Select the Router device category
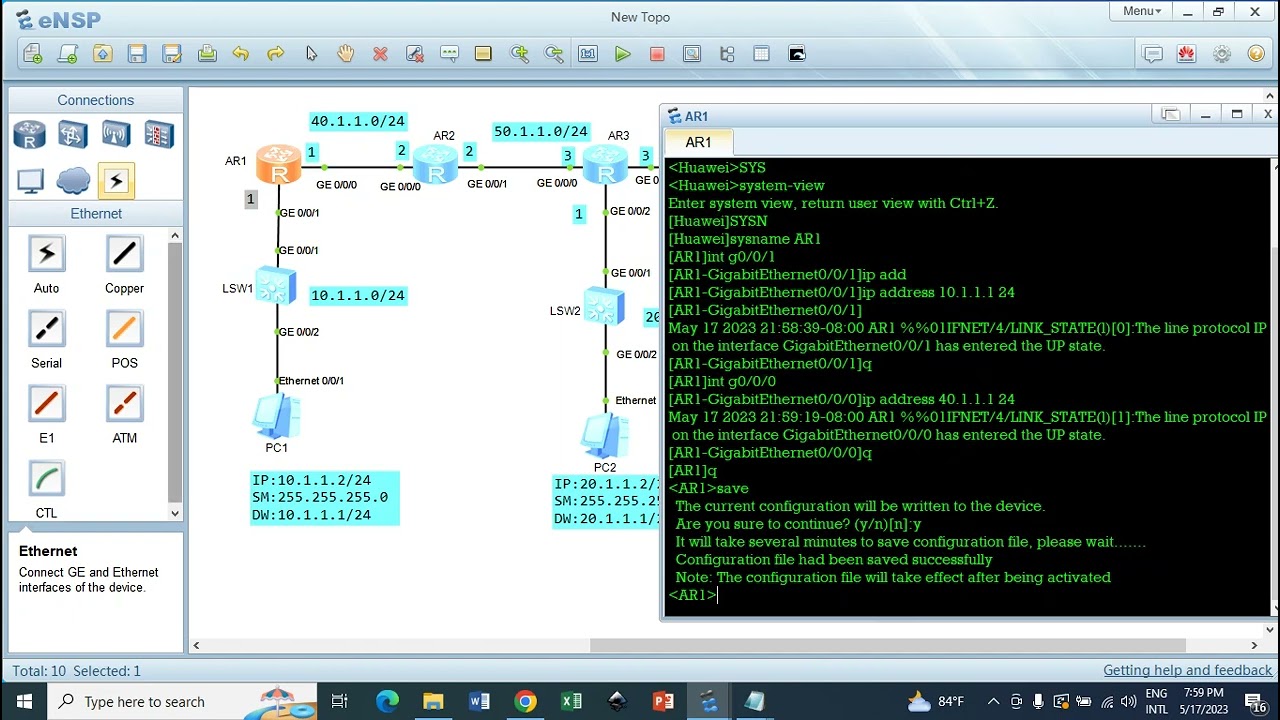 [x=30, y=134]
